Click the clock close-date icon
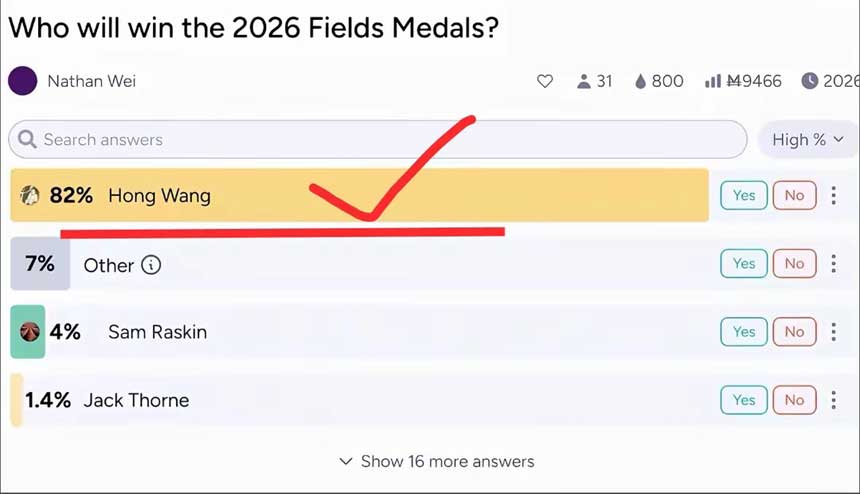 810,81
